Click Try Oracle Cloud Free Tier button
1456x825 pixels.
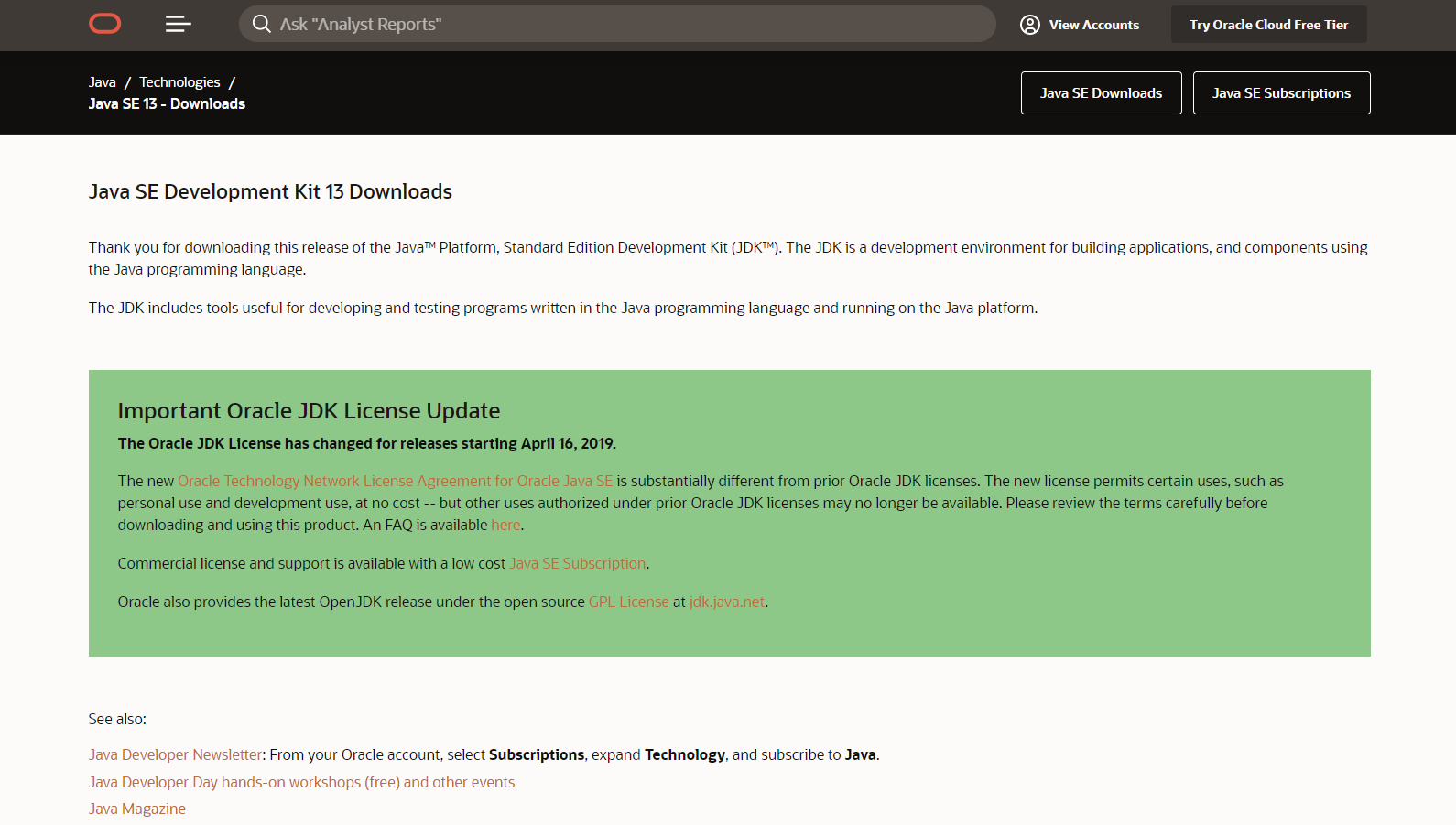click(x=1268, y=25)
